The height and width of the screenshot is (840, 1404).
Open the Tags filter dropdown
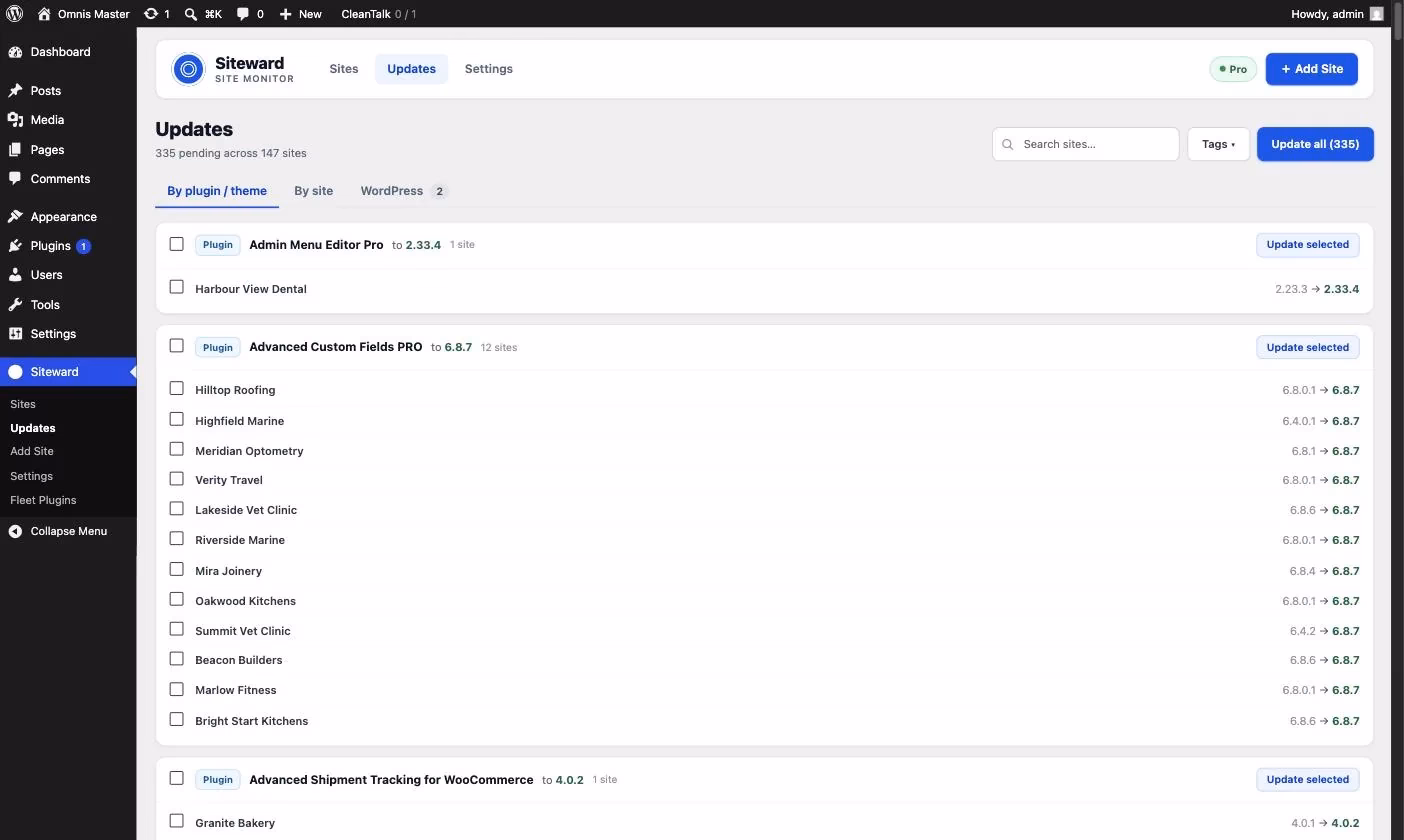(1218, 144)
